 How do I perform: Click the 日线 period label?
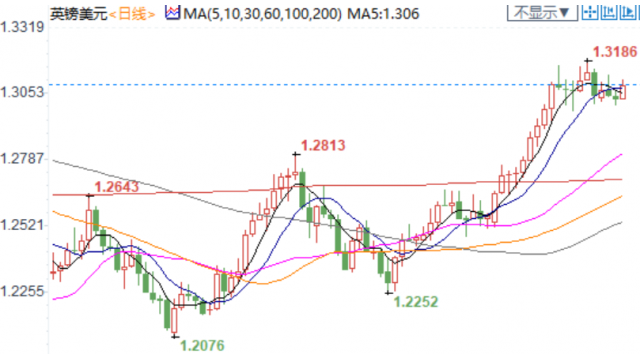click(x=132, y=14)
